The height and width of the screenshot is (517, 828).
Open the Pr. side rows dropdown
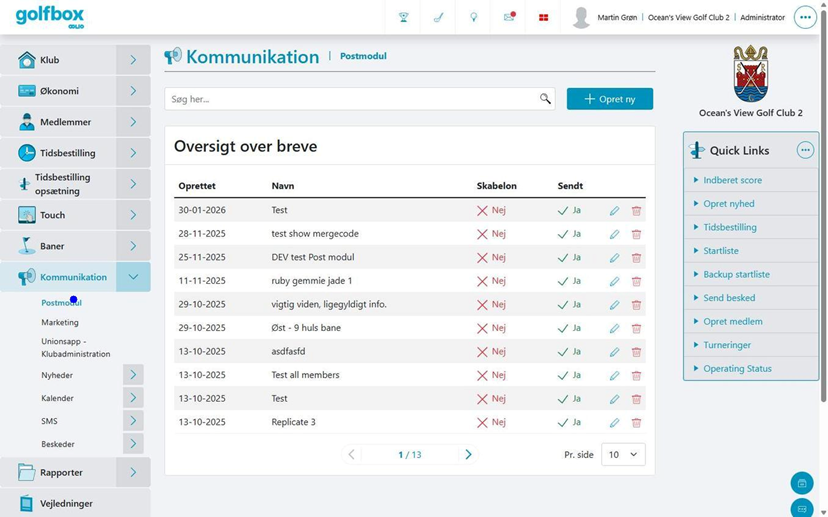point(623,454)
